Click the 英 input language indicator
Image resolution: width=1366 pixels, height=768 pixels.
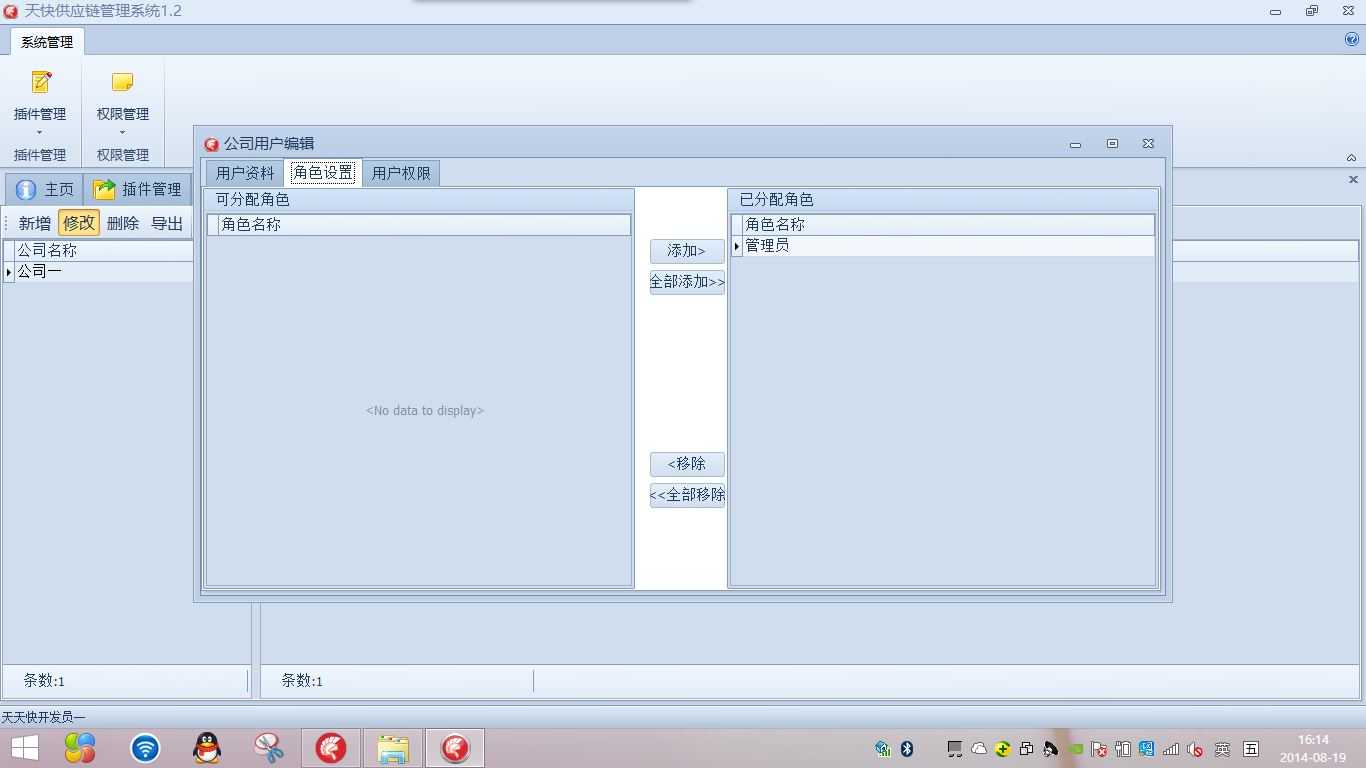coord(1222,748)
